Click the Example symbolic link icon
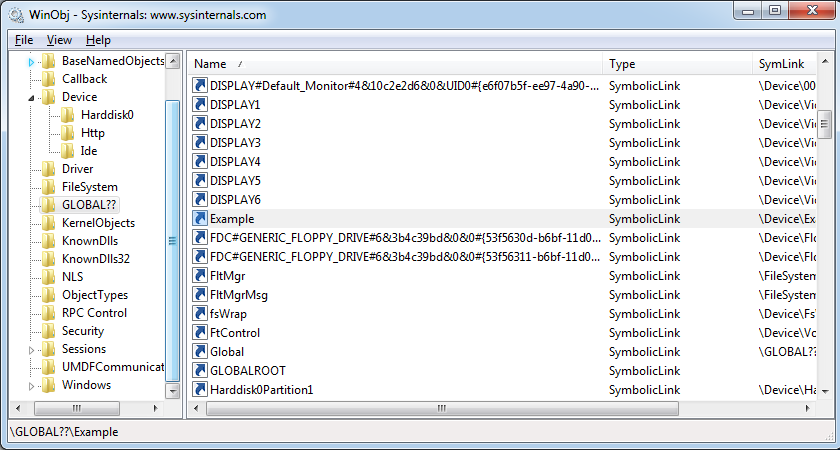 [200, 218]
